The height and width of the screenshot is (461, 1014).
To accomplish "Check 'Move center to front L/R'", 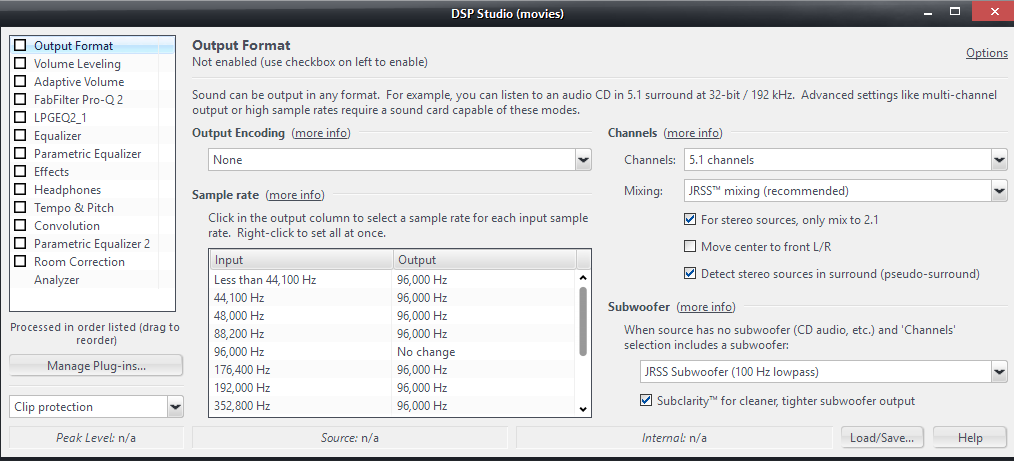I will click(x=689, y=246).
